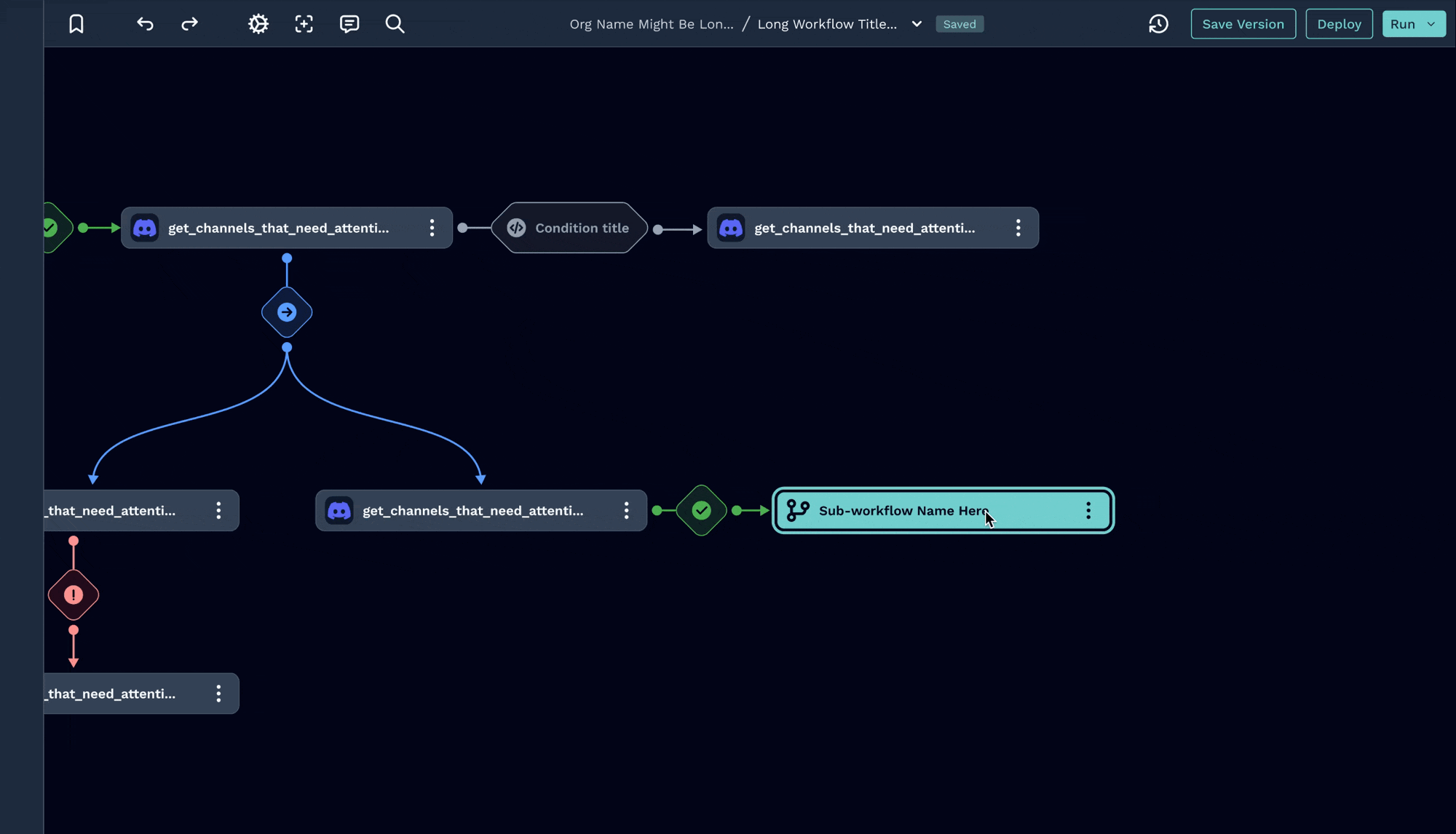
Task: Click the Deploy button
Action: click(x=1339, y=24)
